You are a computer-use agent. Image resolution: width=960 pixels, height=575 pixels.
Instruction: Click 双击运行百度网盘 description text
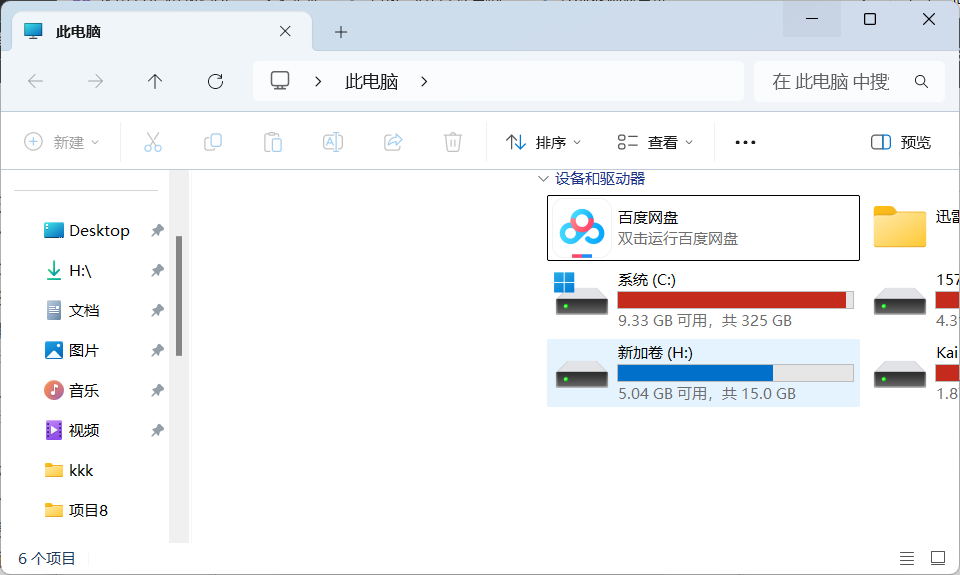(678, 238)
